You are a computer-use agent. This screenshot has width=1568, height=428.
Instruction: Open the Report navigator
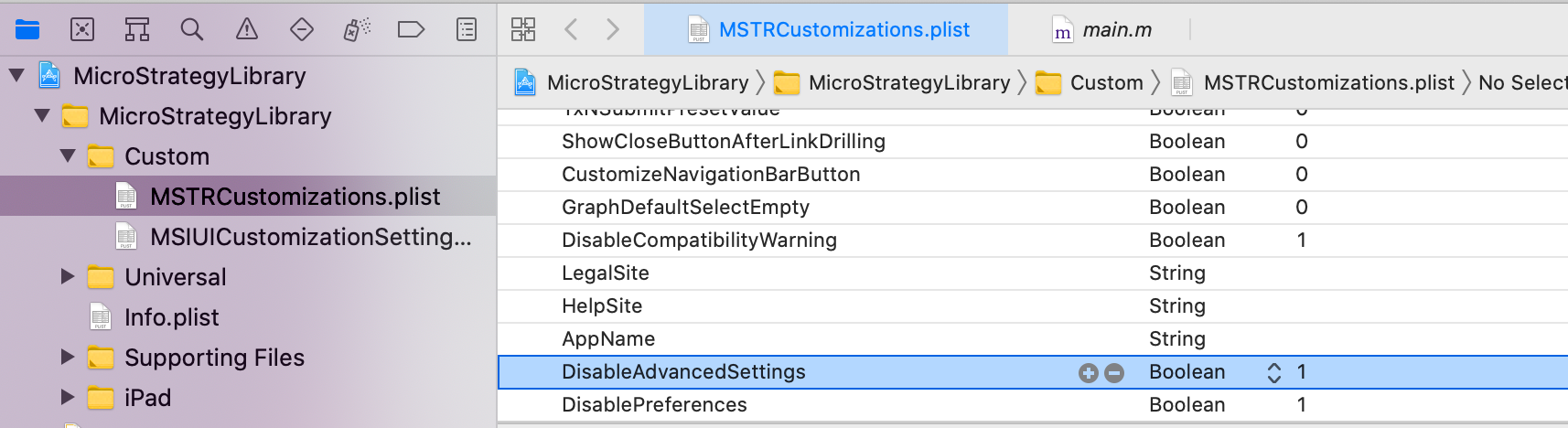467,29
